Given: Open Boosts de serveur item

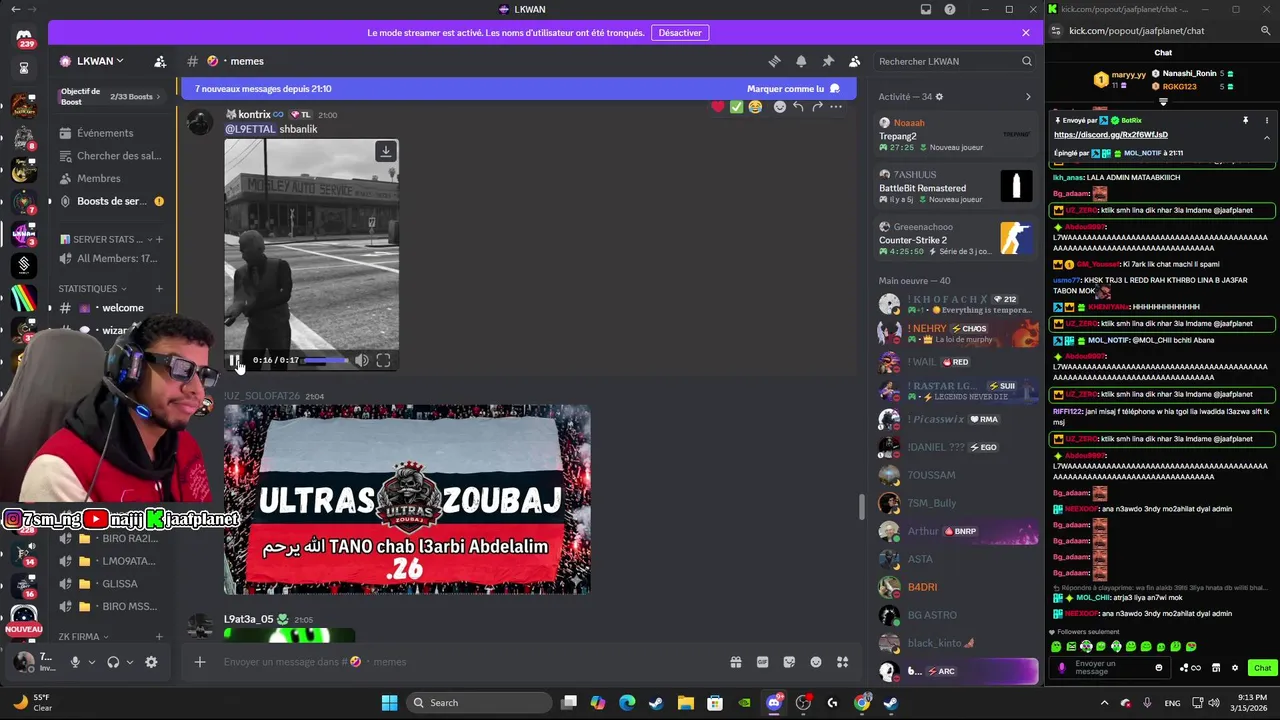Looking at the screenshot, I should 112,201.
